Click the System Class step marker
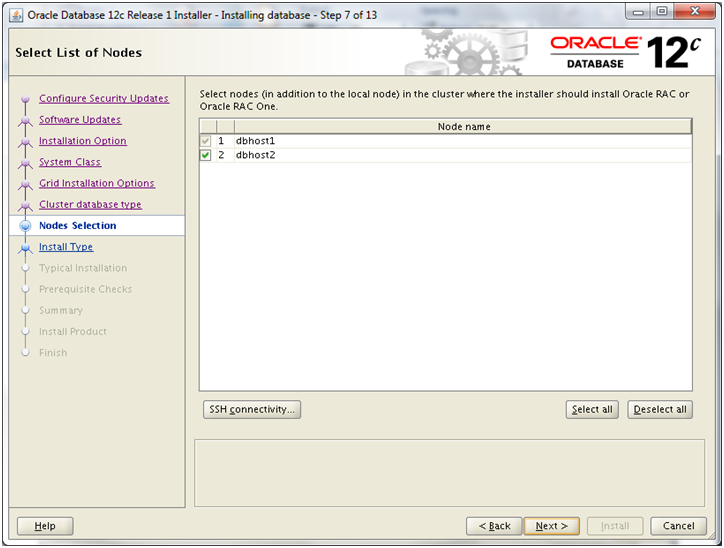This screenshot has width=724, height=548. pyautogui.click(x=25, y=163)
